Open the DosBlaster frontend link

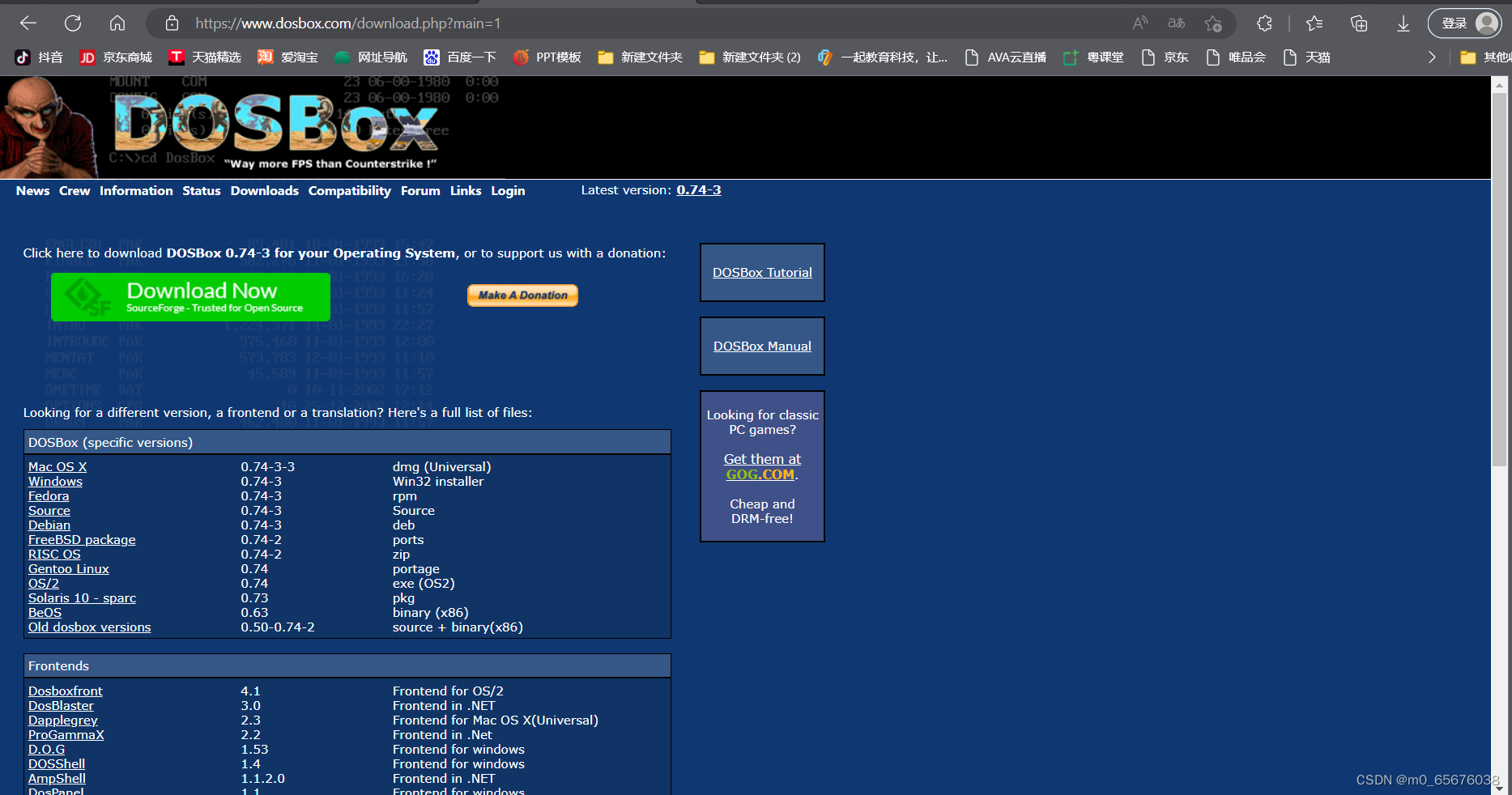click(x=61, y=706)
